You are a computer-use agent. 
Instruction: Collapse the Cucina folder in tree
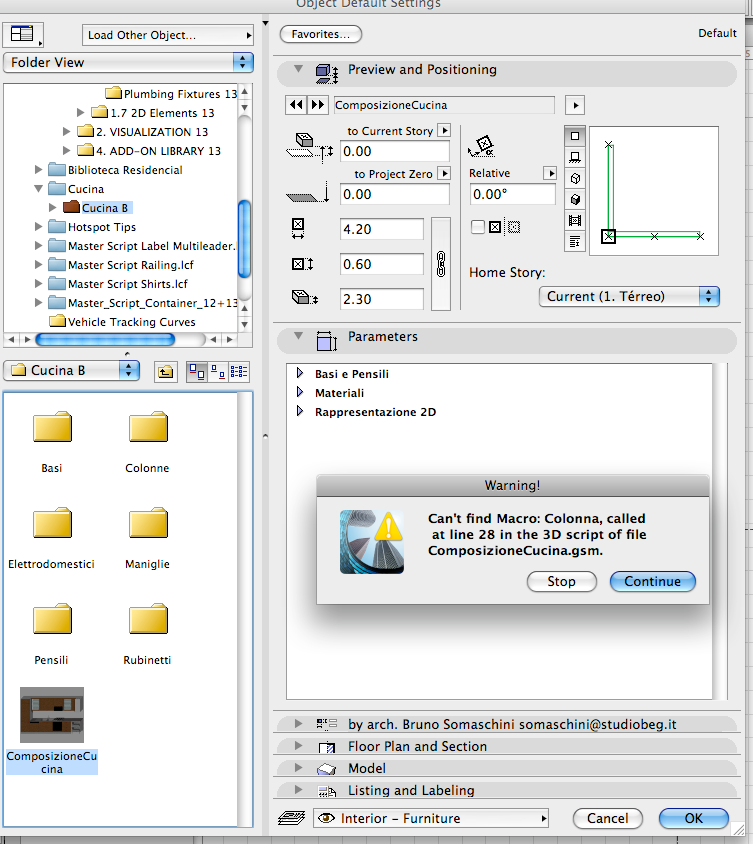coord(38,188)
